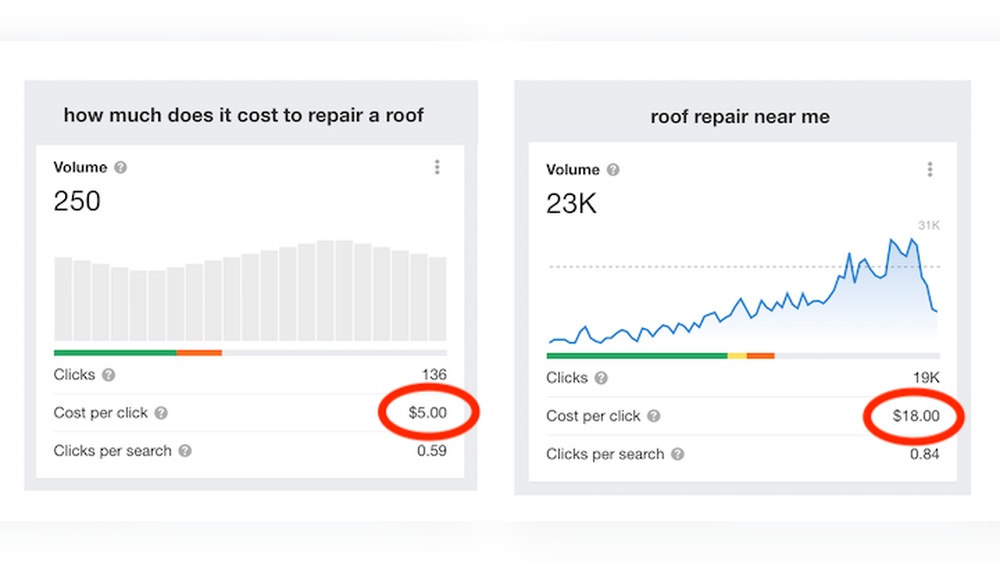Viewport: 1000px width, 563px height.
Task: Click the orange segment of the right card's click bar
Action: pos(761,356)
